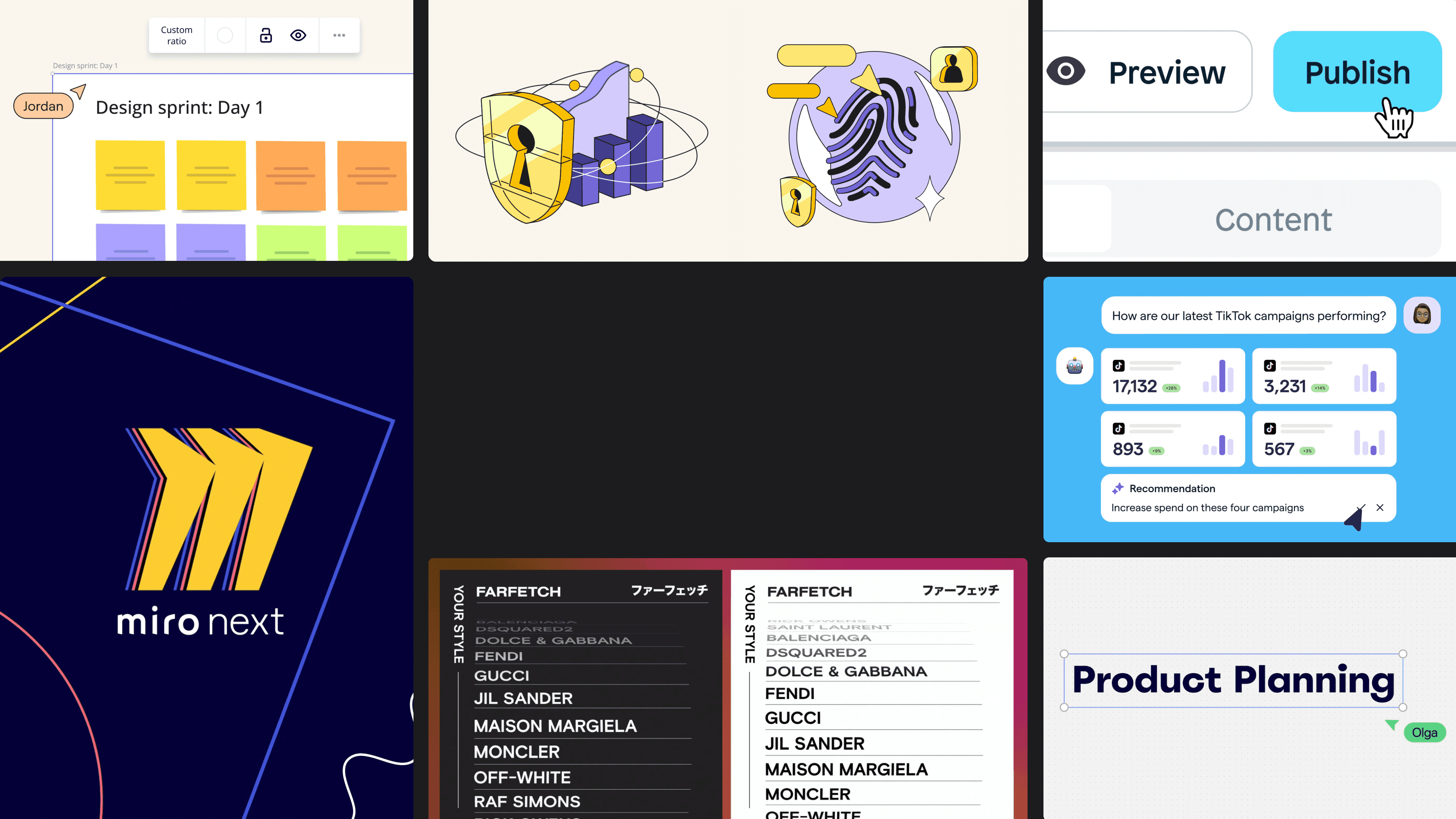Screen dimensions: 1456x819
Task: Click the TikTok icon in the 17,132 card
Action: point(1119,366)
